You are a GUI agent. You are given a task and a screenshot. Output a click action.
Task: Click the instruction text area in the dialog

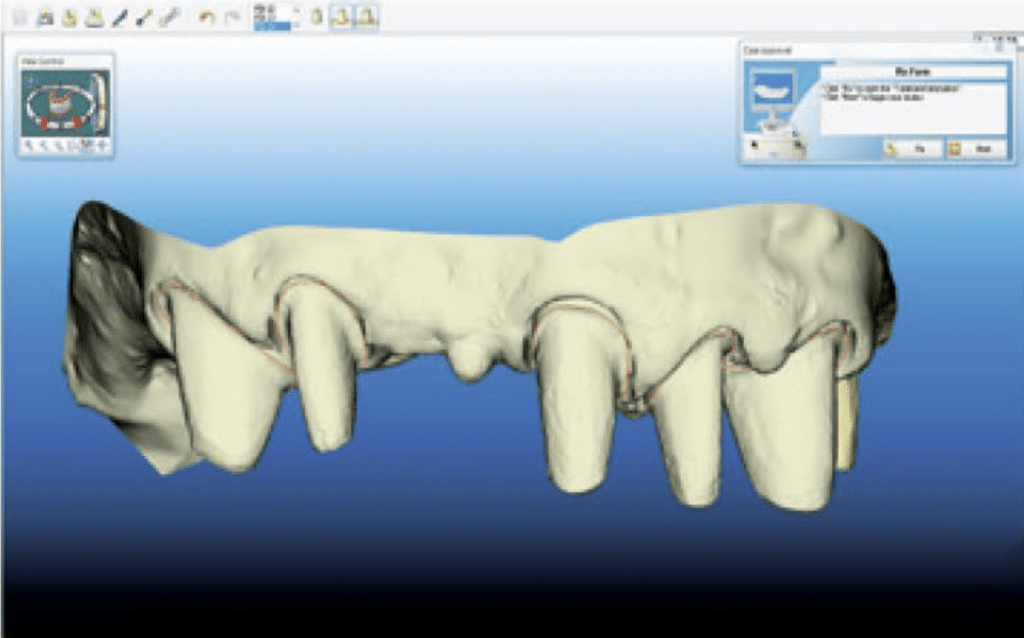coord(912,108)
